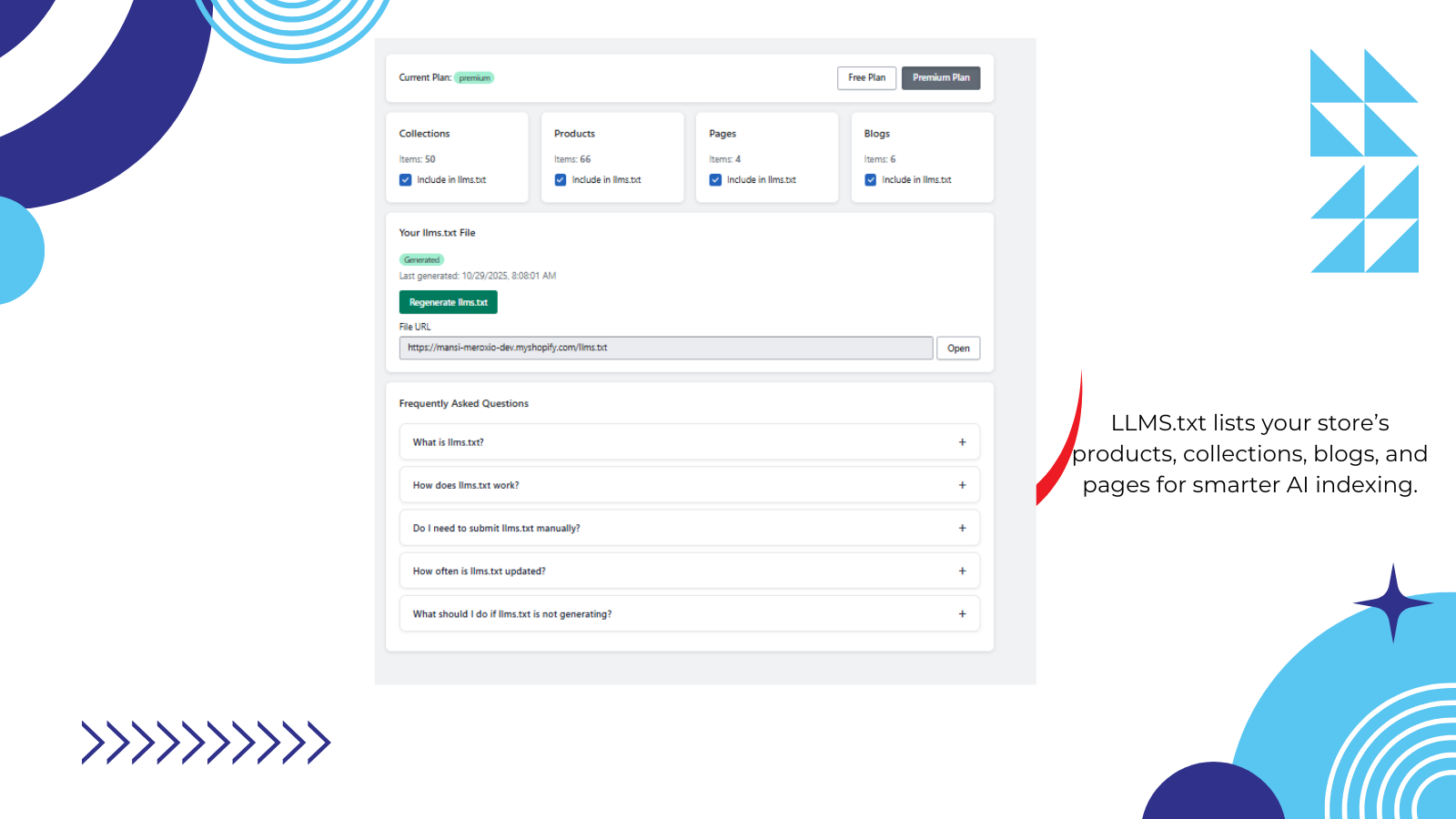Click the Blogs card title
Image resolution: width=1456 pixels, height=819 pixels.
(x=877, y=134)
